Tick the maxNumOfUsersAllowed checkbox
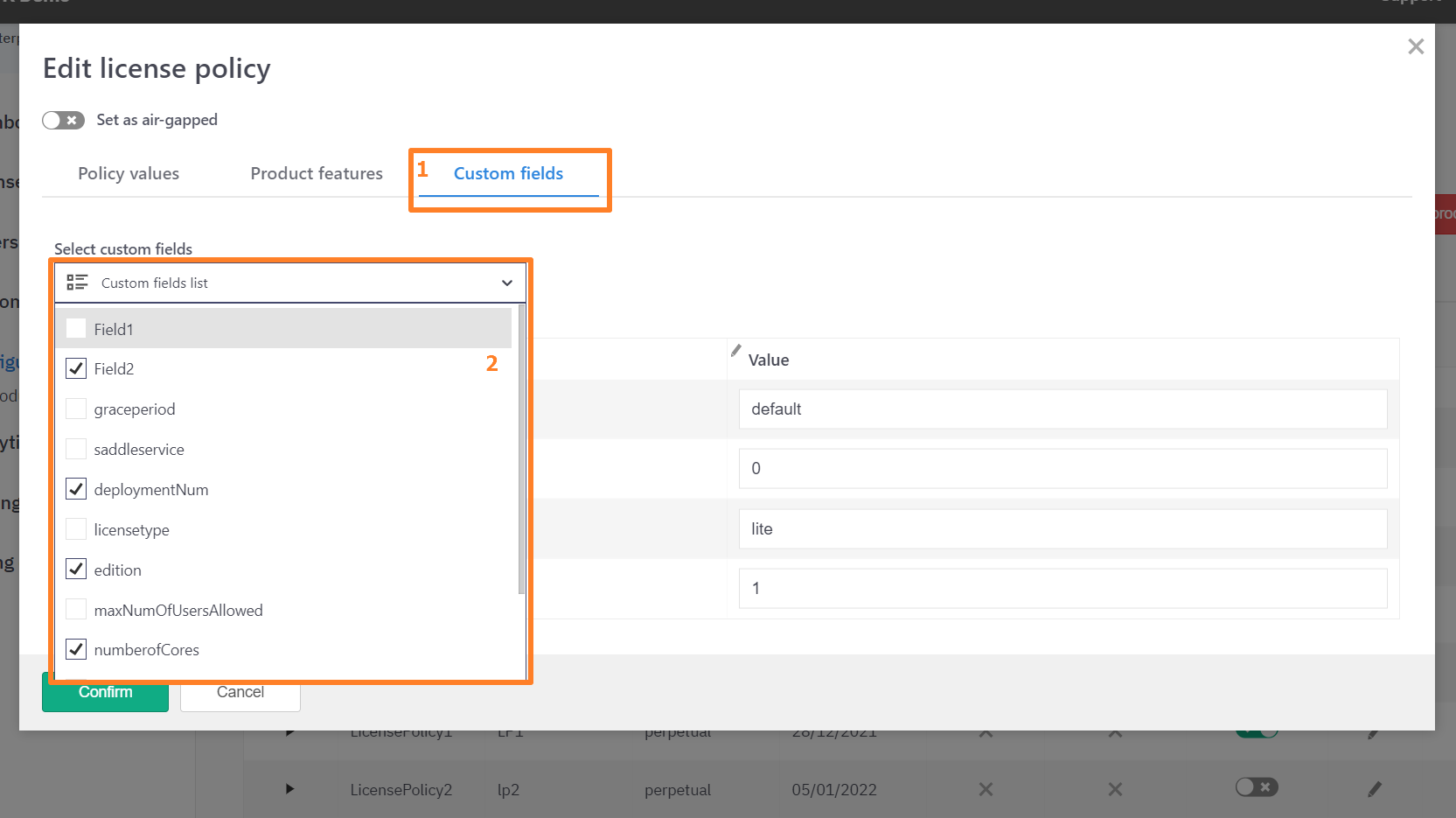Screen dimensions: 1456x818 pyautogui.click(x=76, y=610)
